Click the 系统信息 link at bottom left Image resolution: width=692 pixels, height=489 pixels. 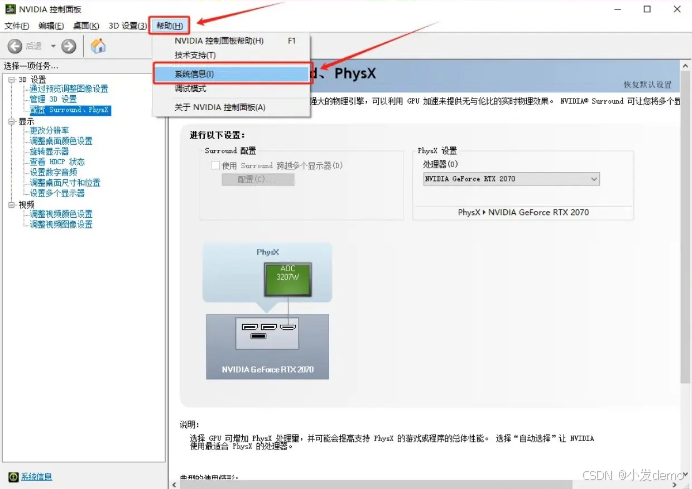(x=36, y=477)
